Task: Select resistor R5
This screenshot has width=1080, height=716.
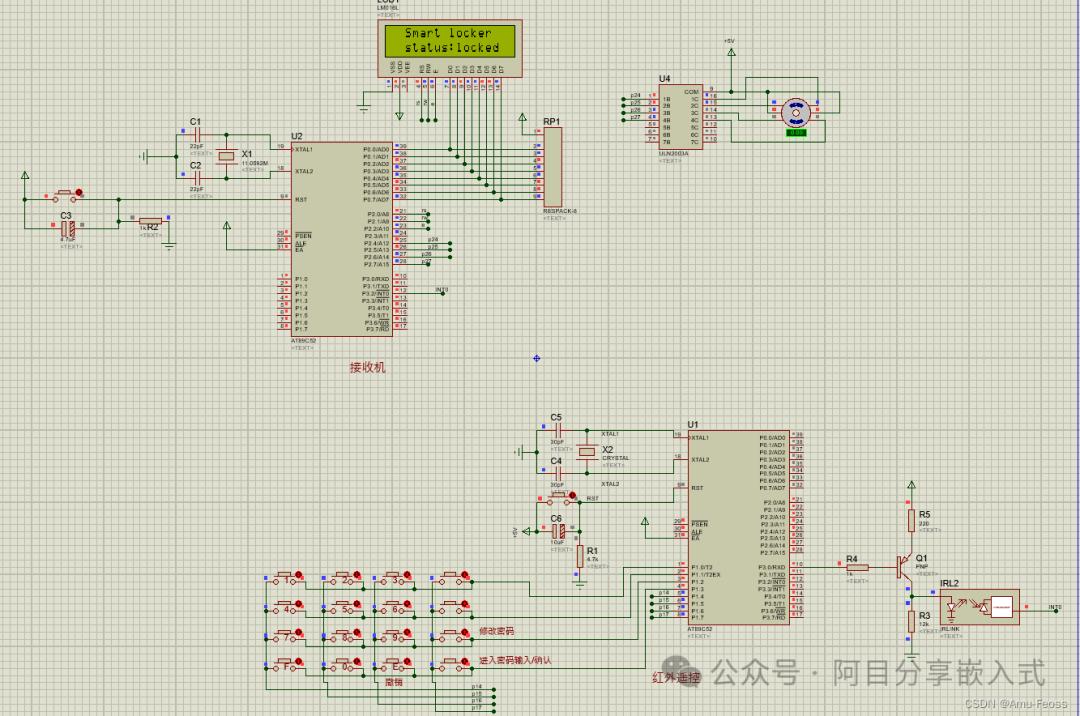Action: coord(911,520)
